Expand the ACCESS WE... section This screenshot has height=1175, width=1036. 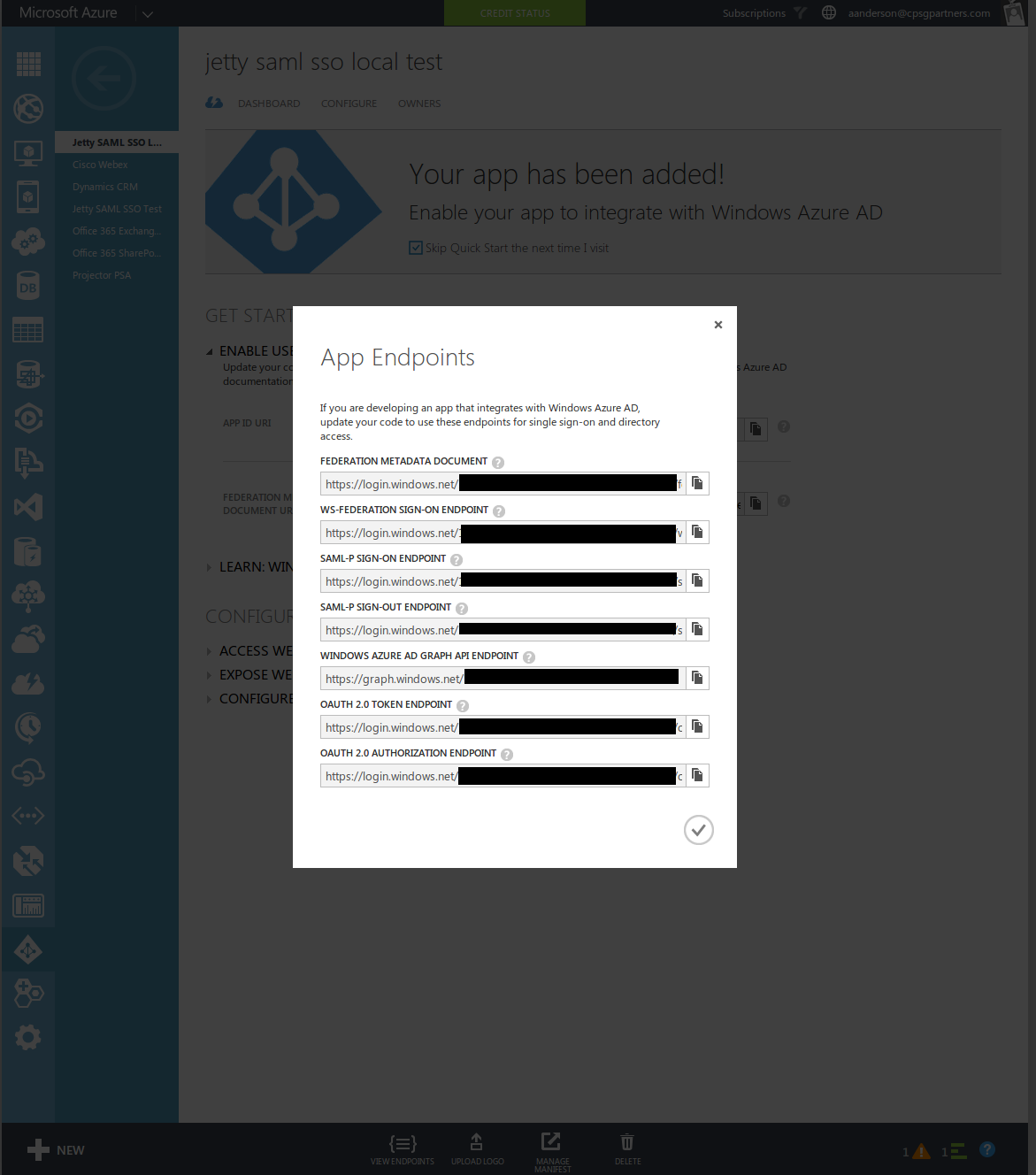(x=210, y=651)
